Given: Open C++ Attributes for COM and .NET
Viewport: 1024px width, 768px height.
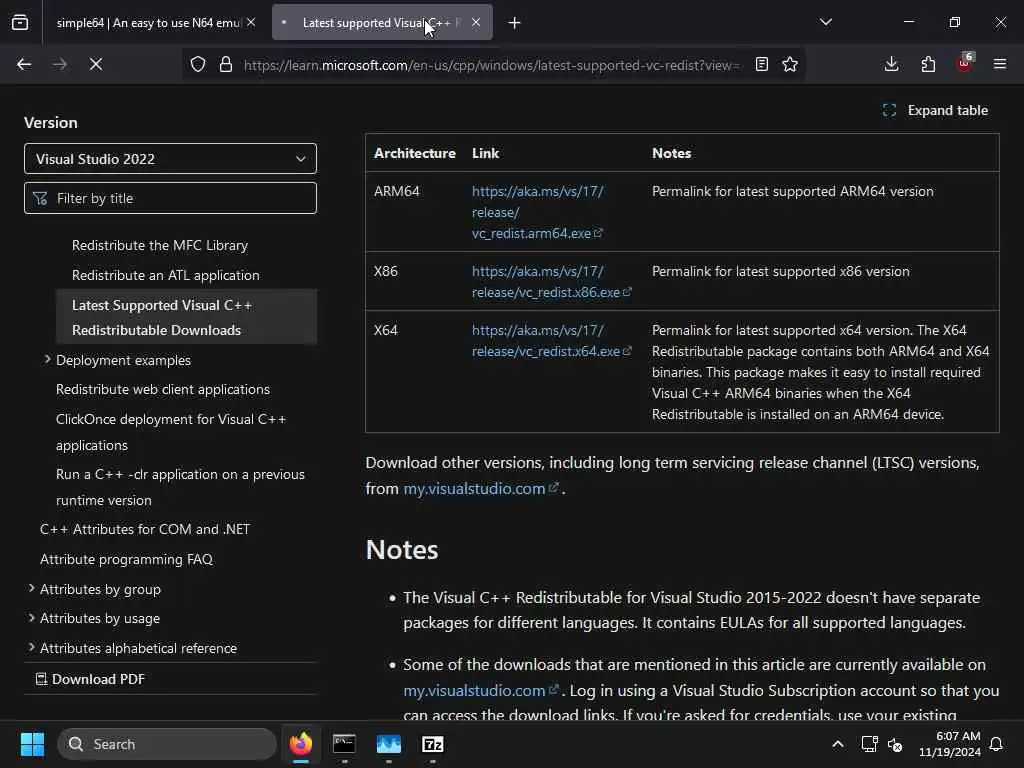Looking at the screenshot, I should point(145,530).
